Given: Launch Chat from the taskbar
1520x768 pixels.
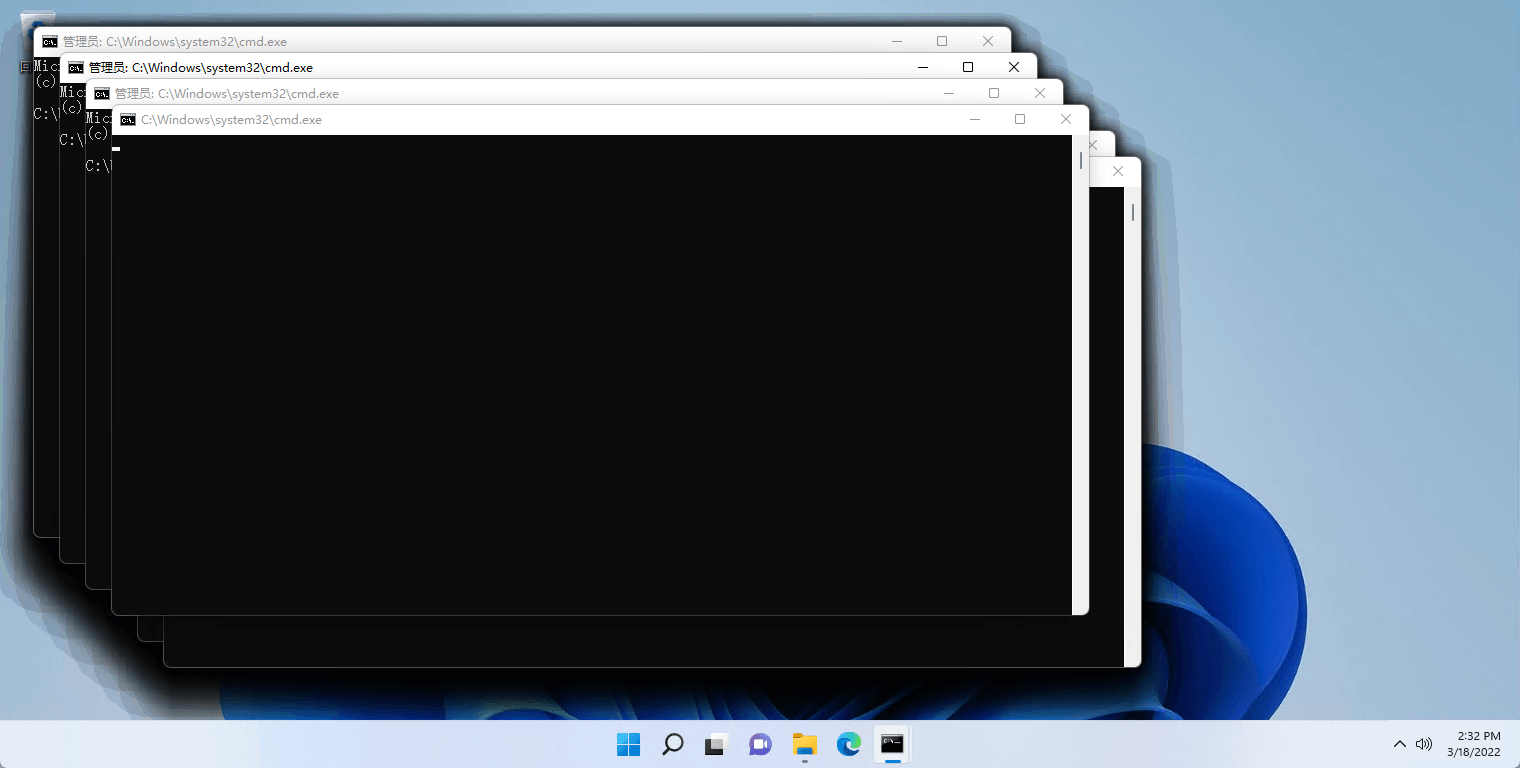Looking at the screenshot, I should point(761,744).
